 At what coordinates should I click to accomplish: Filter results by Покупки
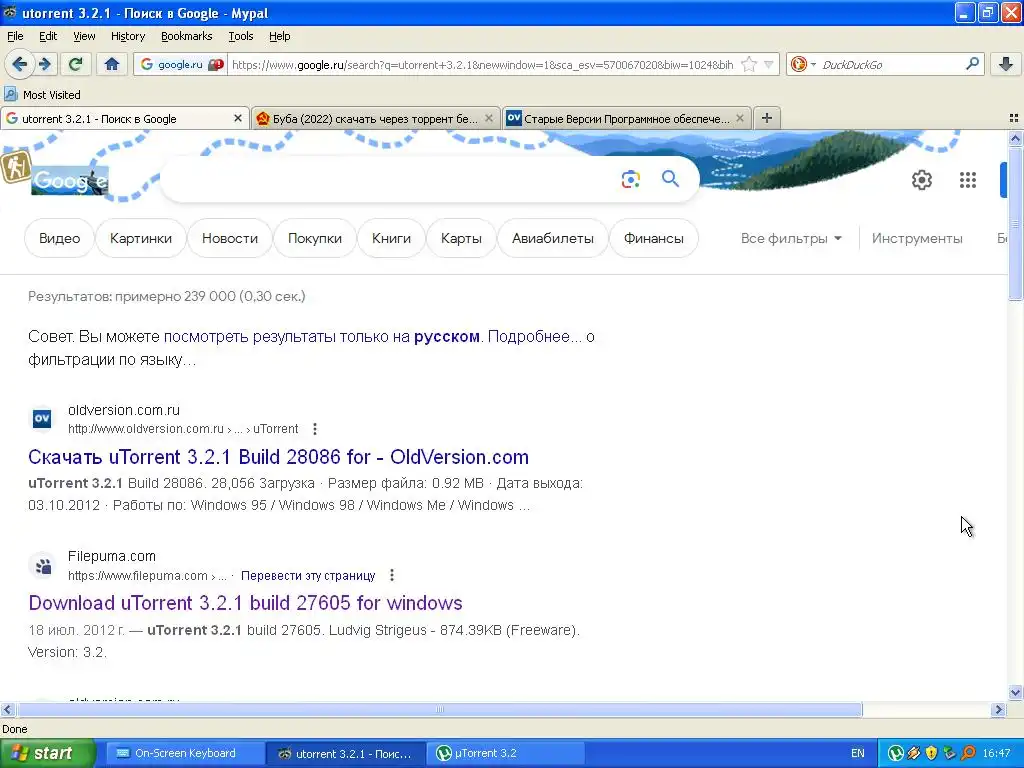pos(315,238)
